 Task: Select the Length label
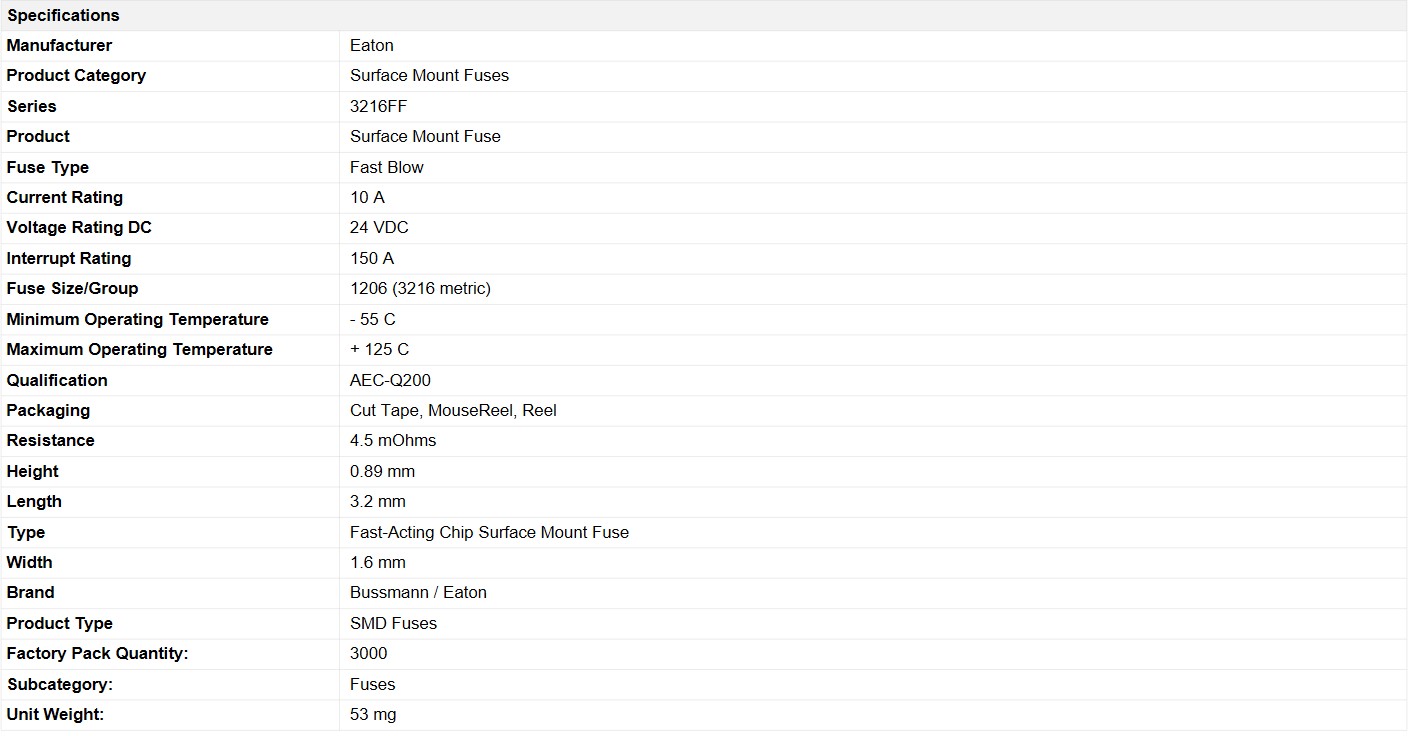point(34,501)
